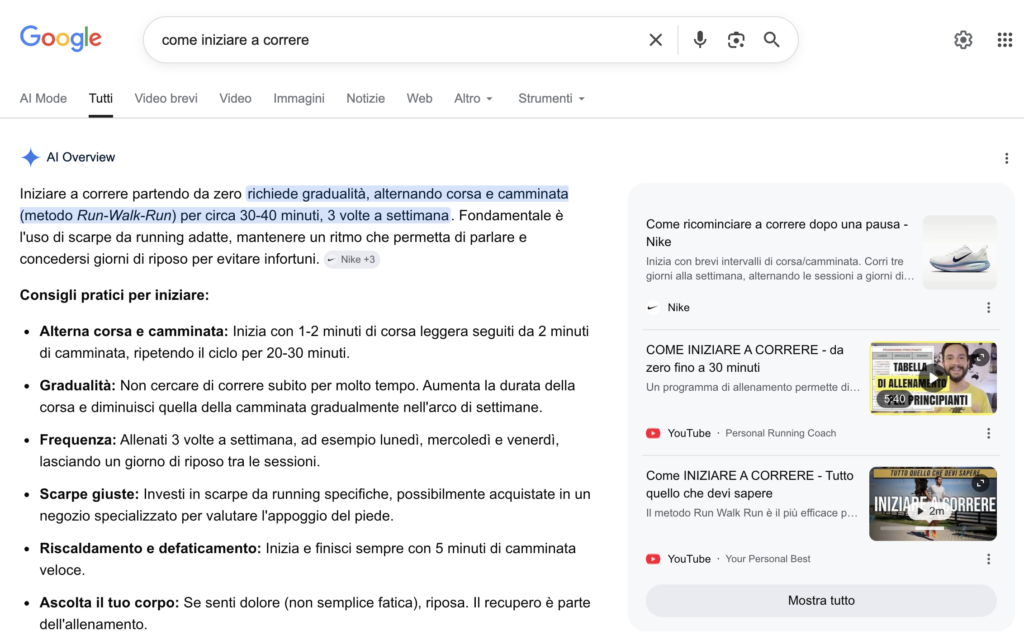Expand the Altro dropdown
1024x635 pixels.
(x=473, y=99)
